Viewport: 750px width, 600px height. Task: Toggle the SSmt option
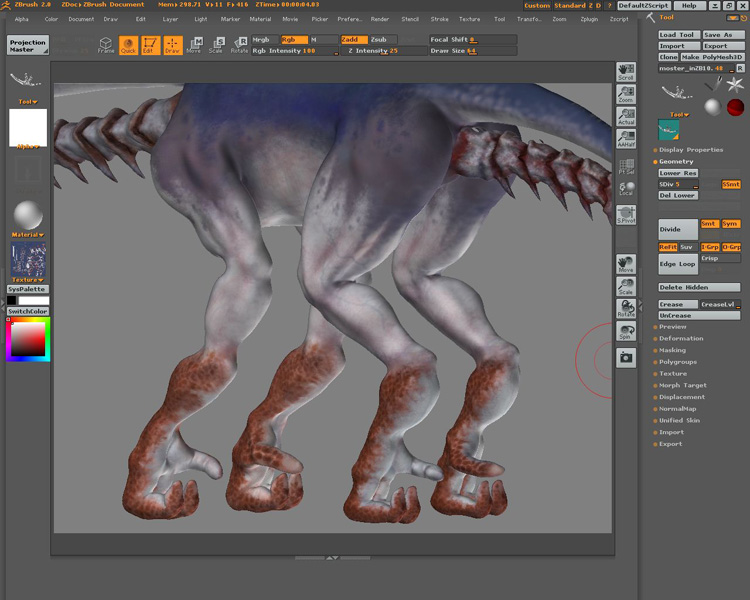click(x=731, y=184)
